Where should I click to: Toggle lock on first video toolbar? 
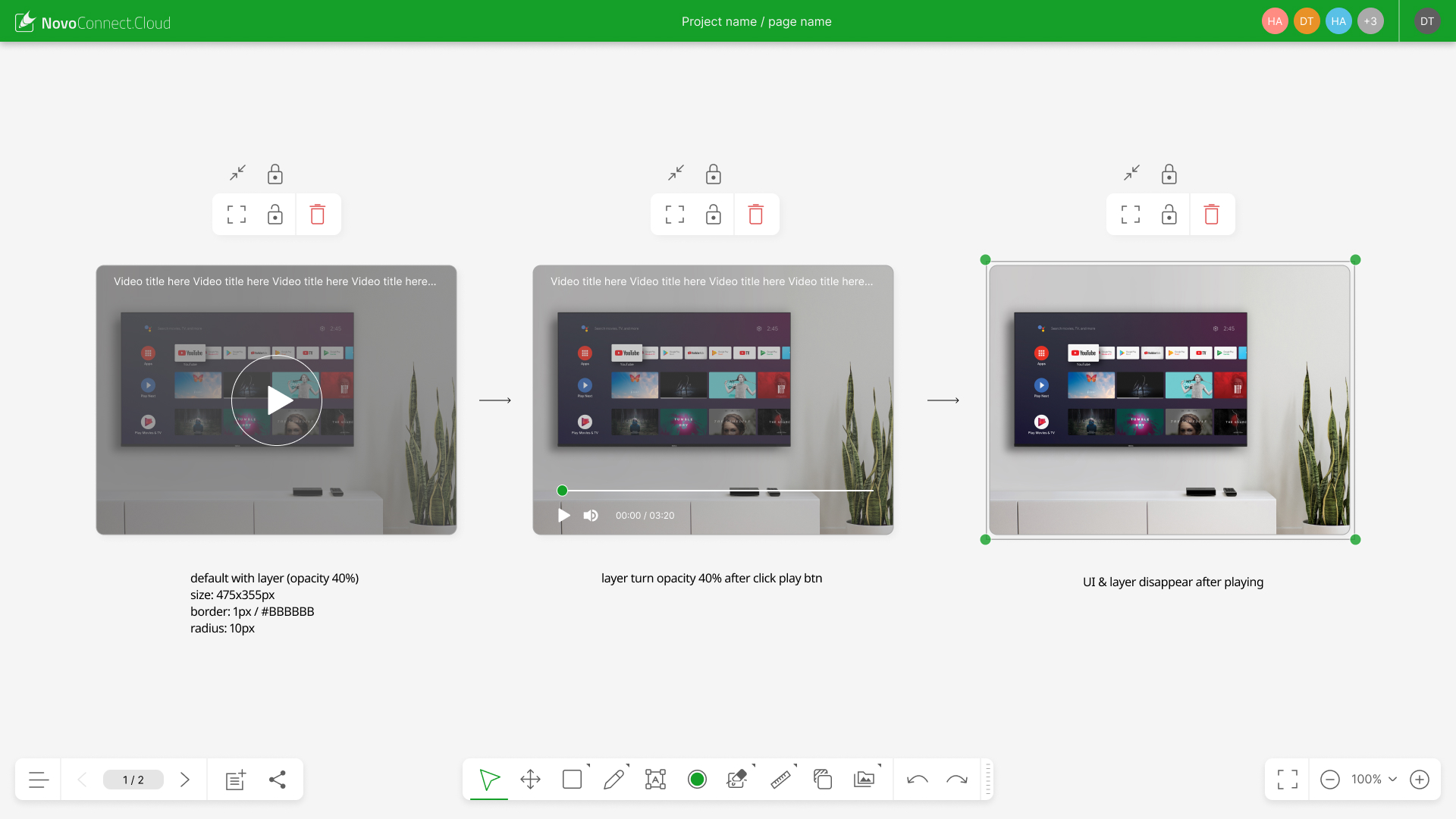click(x=275, y=215)
